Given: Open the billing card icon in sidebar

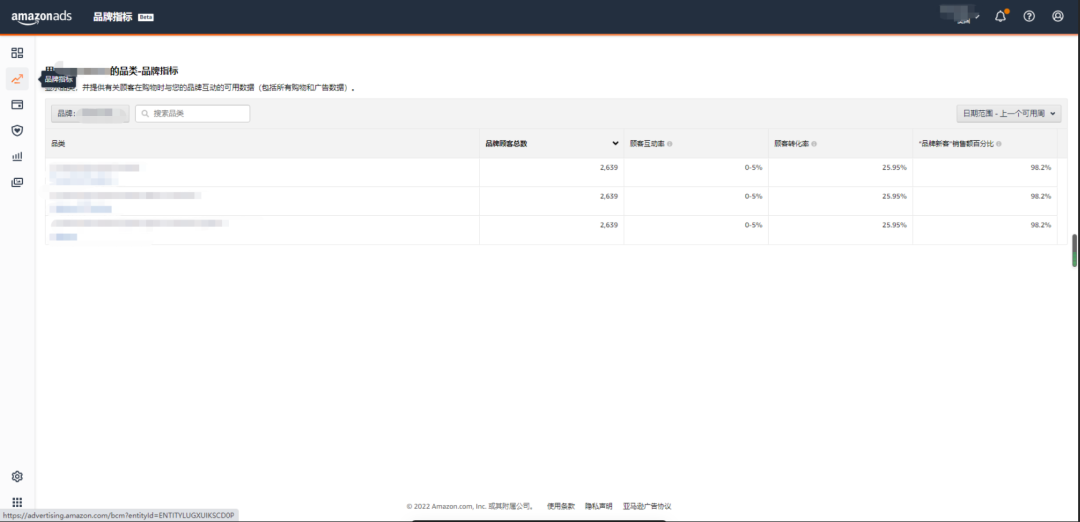Looking at the screenshot, I should 17,105.
